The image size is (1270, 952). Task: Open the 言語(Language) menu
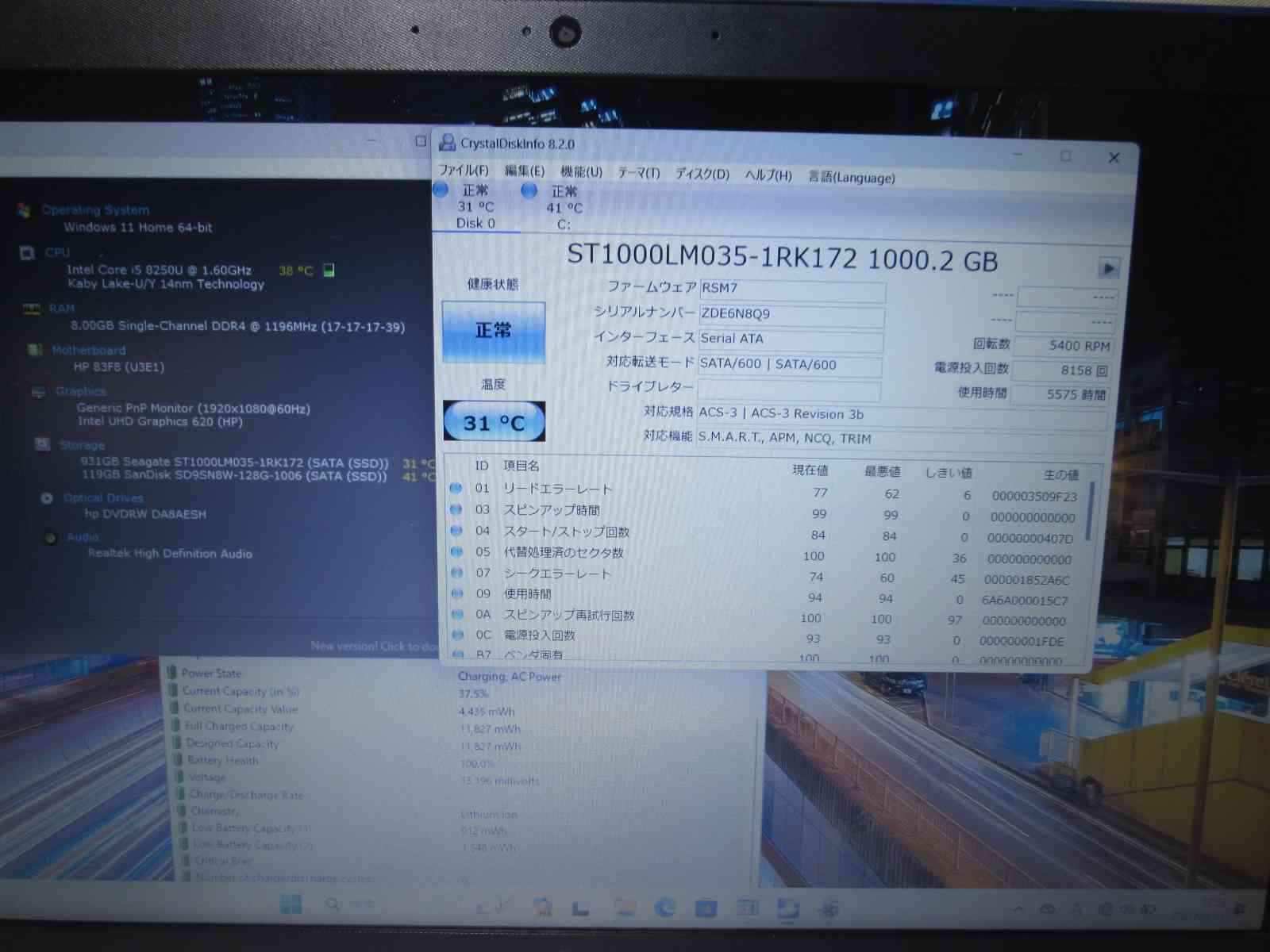(x=852, y=177)
